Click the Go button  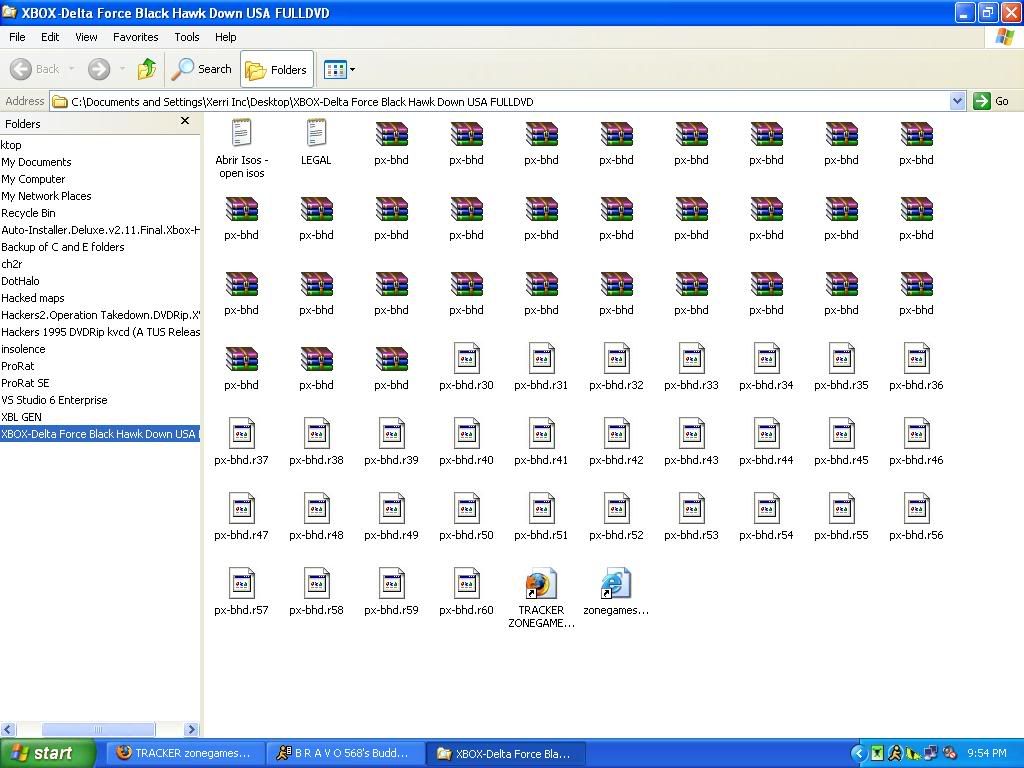991,101
